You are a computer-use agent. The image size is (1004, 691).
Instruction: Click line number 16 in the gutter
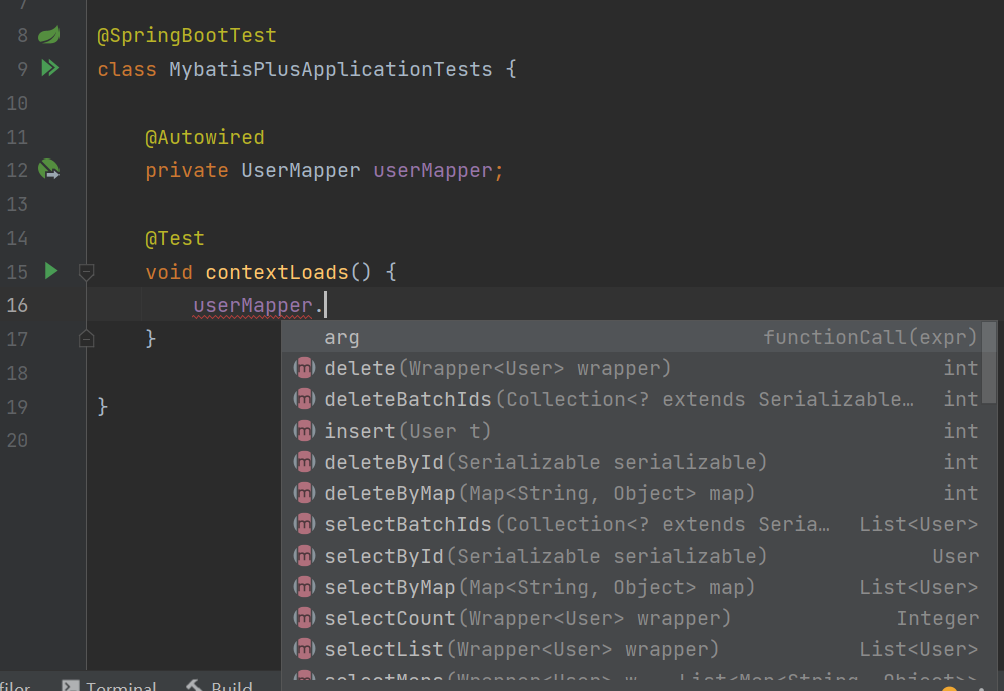(x=17, y=305)
